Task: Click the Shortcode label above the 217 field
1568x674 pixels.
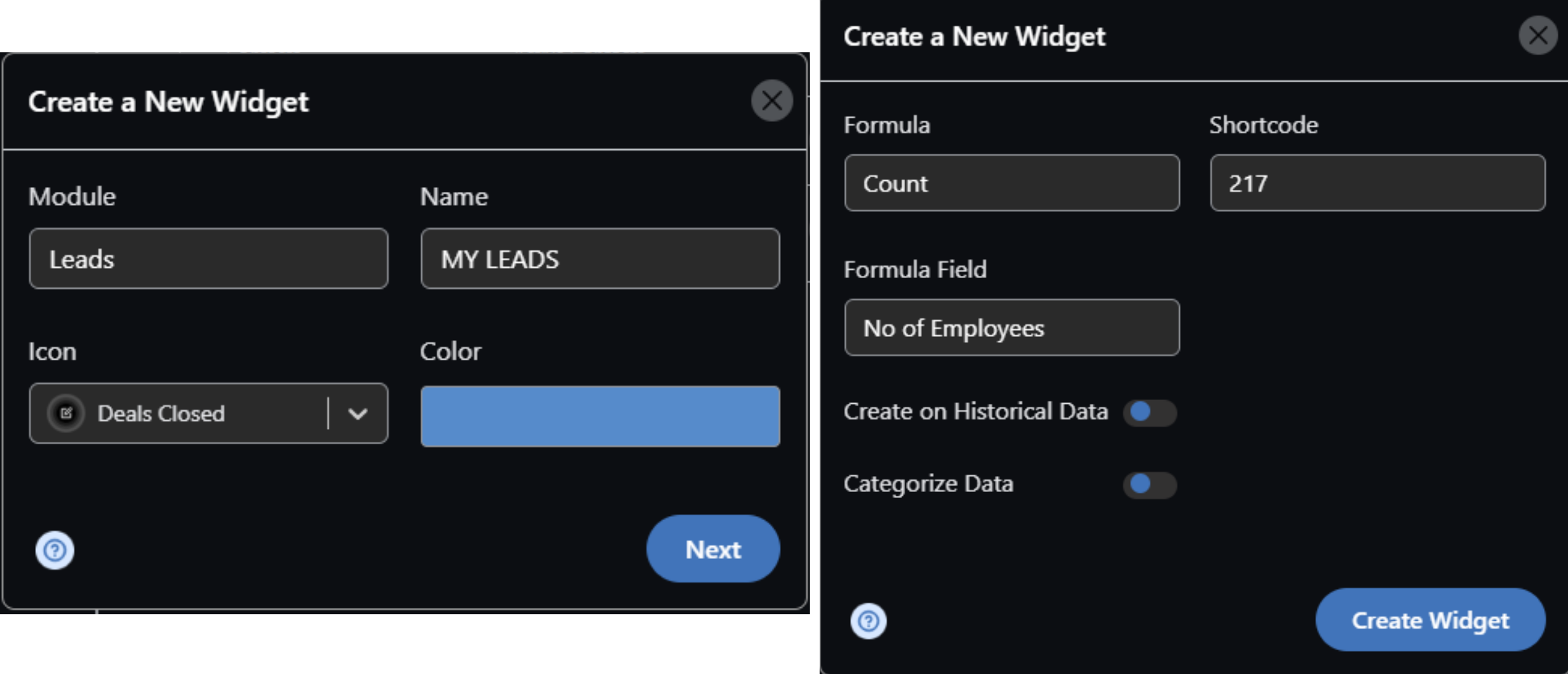Action: (1263, 125)
